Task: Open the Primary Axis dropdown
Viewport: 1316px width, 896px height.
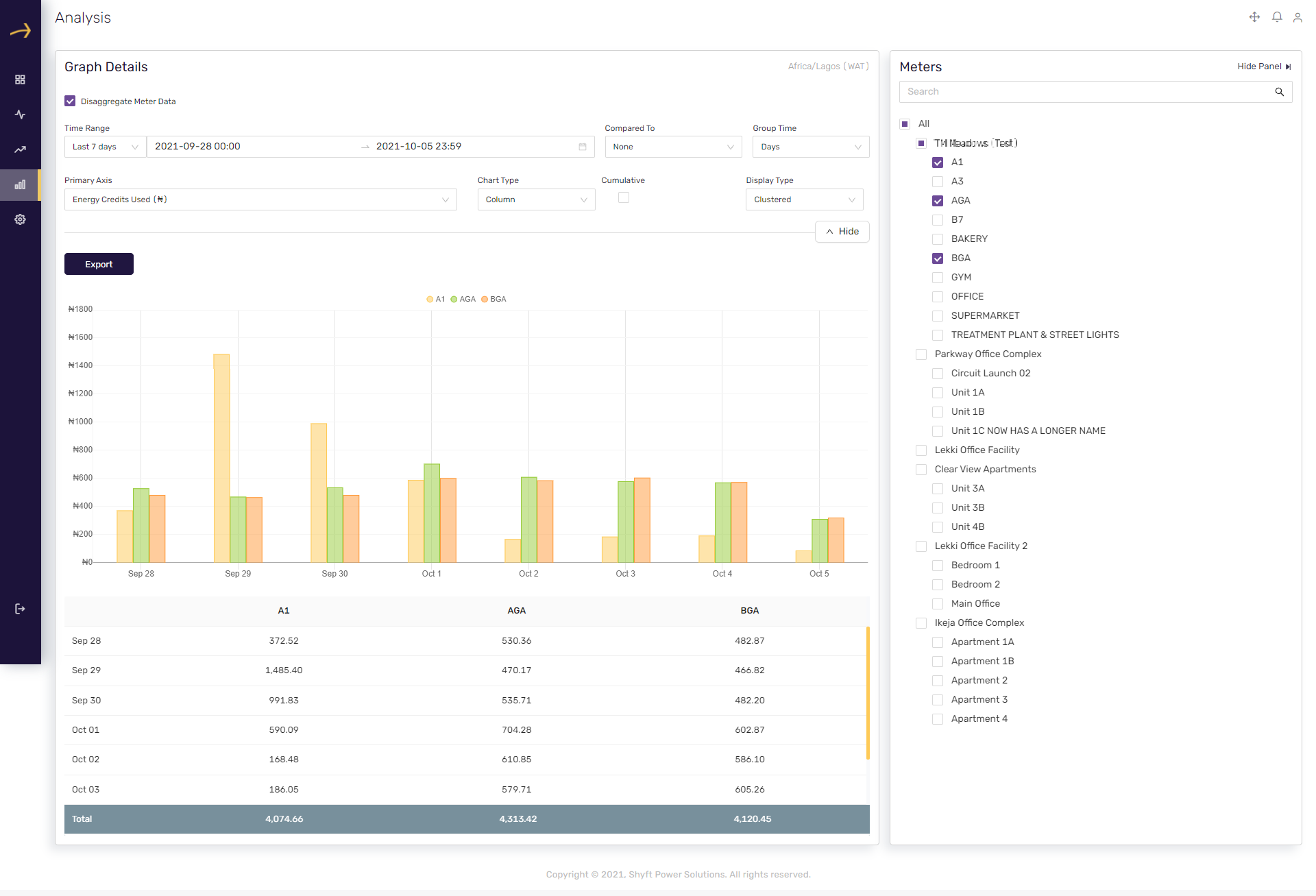Action: click(x=260, y=199)
